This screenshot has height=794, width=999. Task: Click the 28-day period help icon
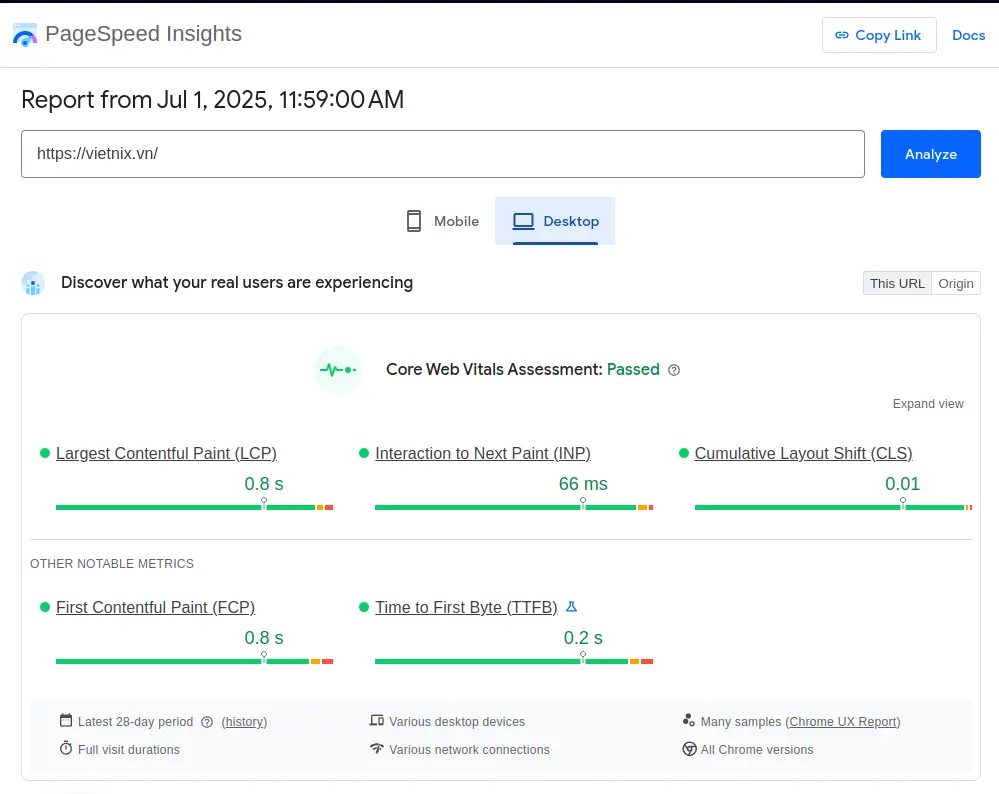(207, 722)
